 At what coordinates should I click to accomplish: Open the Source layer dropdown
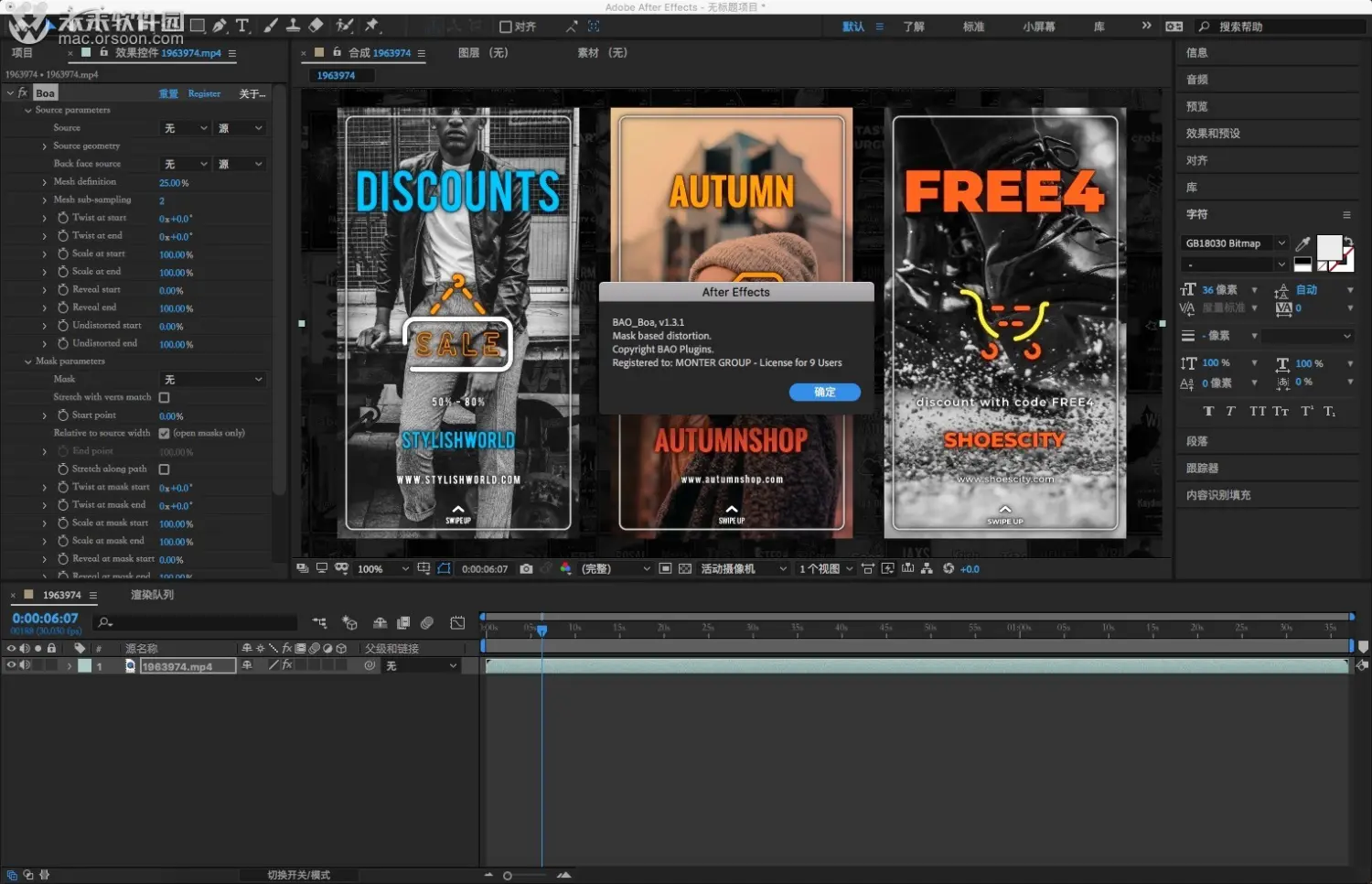click(x=186, y=128)
